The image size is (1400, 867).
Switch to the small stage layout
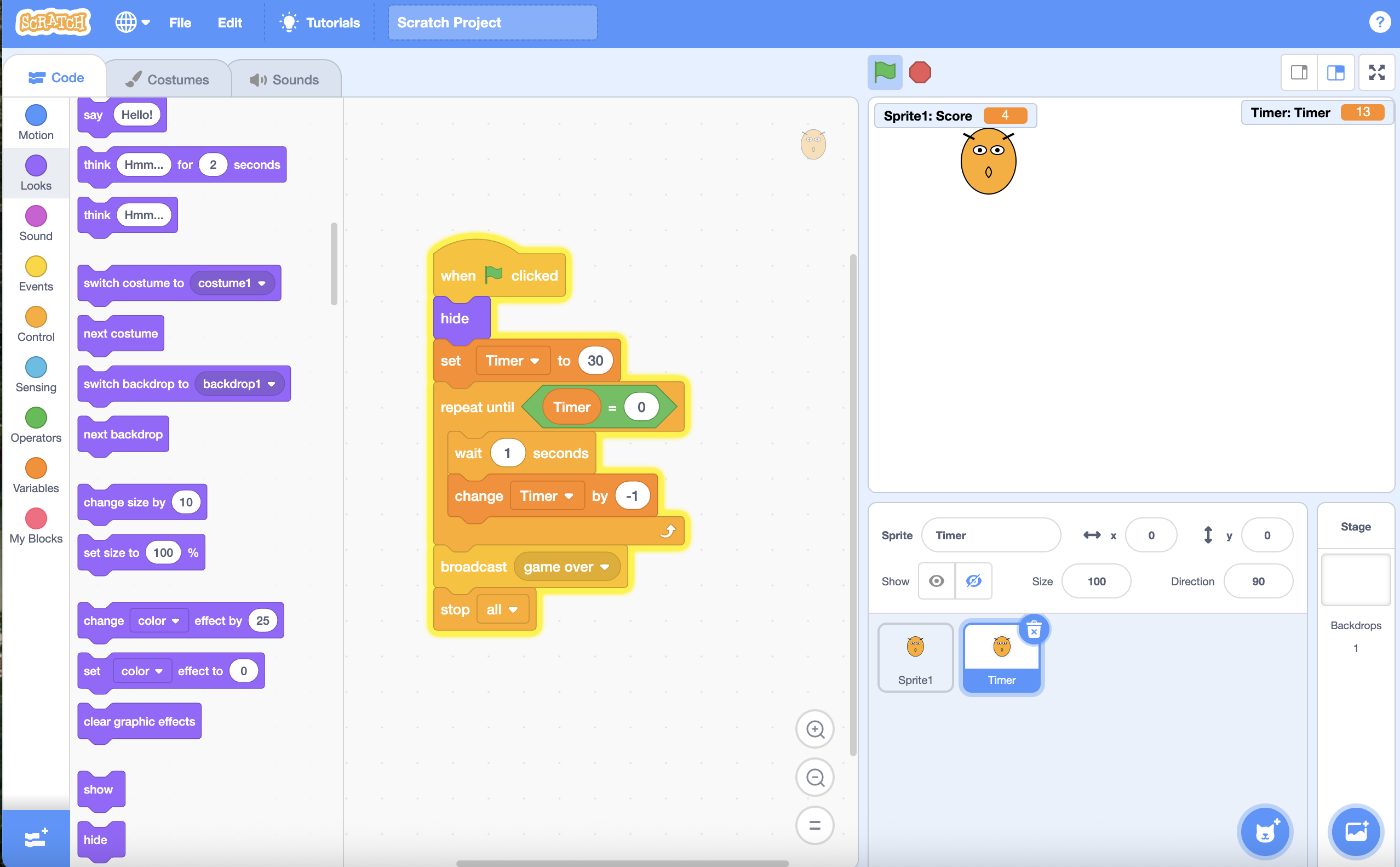pos(1299,72)
